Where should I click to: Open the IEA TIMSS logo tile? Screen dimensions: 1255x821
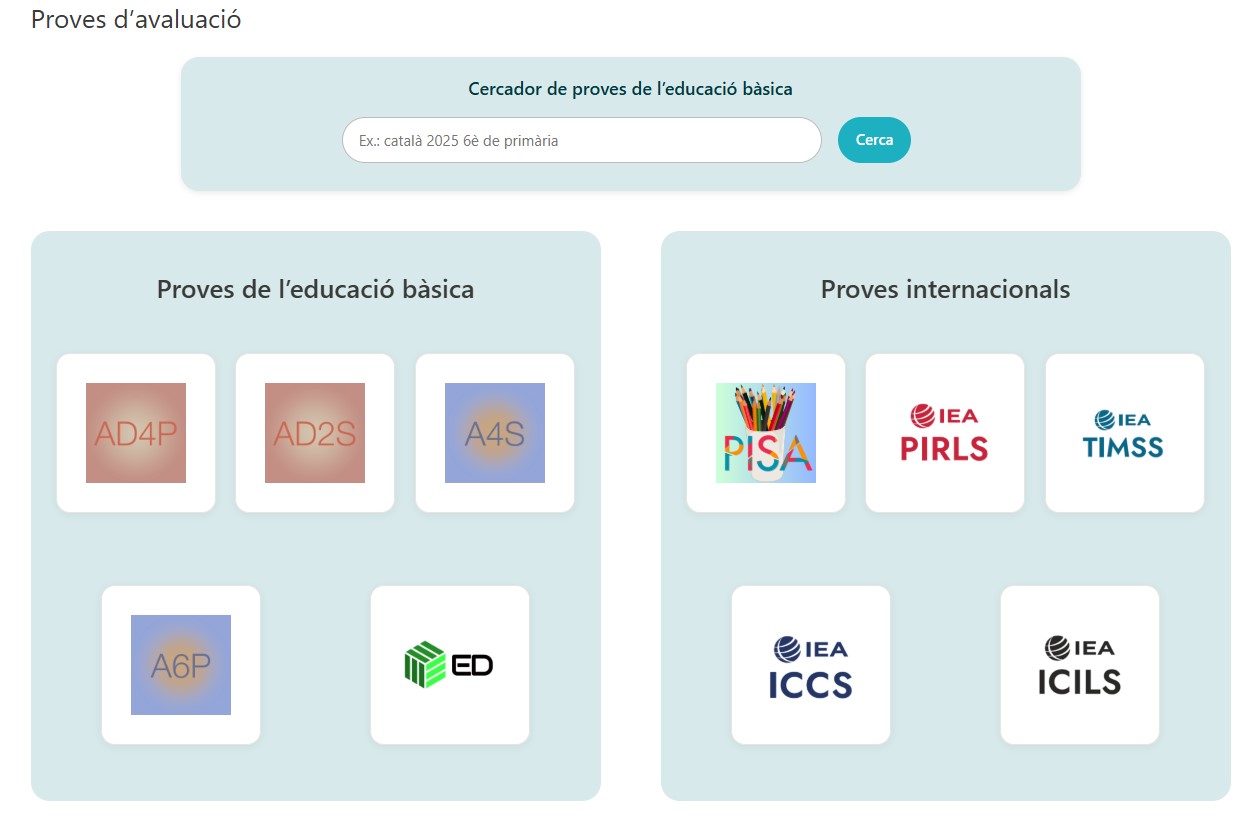[x=1124, y=433]
